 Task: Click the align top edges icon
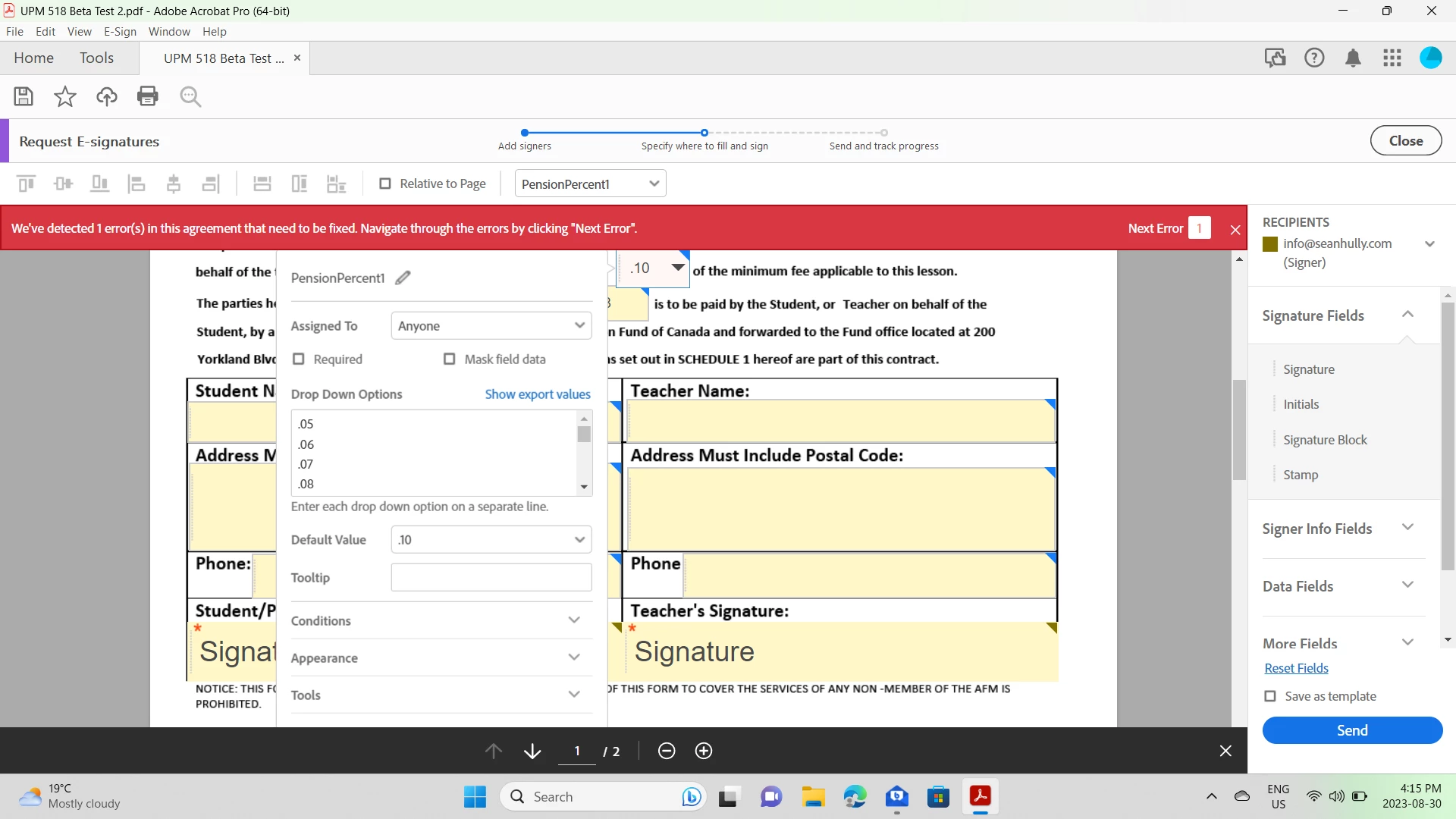27,184
